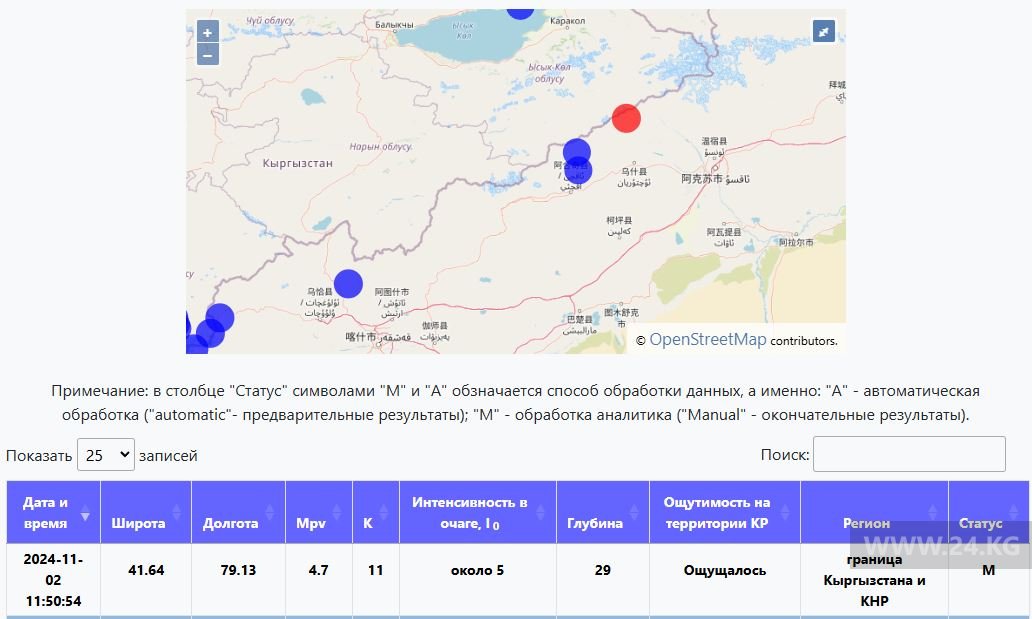Select magnitude value 4.7
1032x619 pixels.
[319, 570]
